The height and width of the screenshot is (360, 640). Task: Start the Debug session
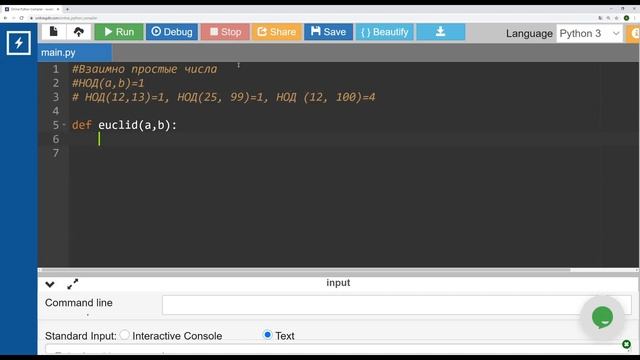pos(172,32)
